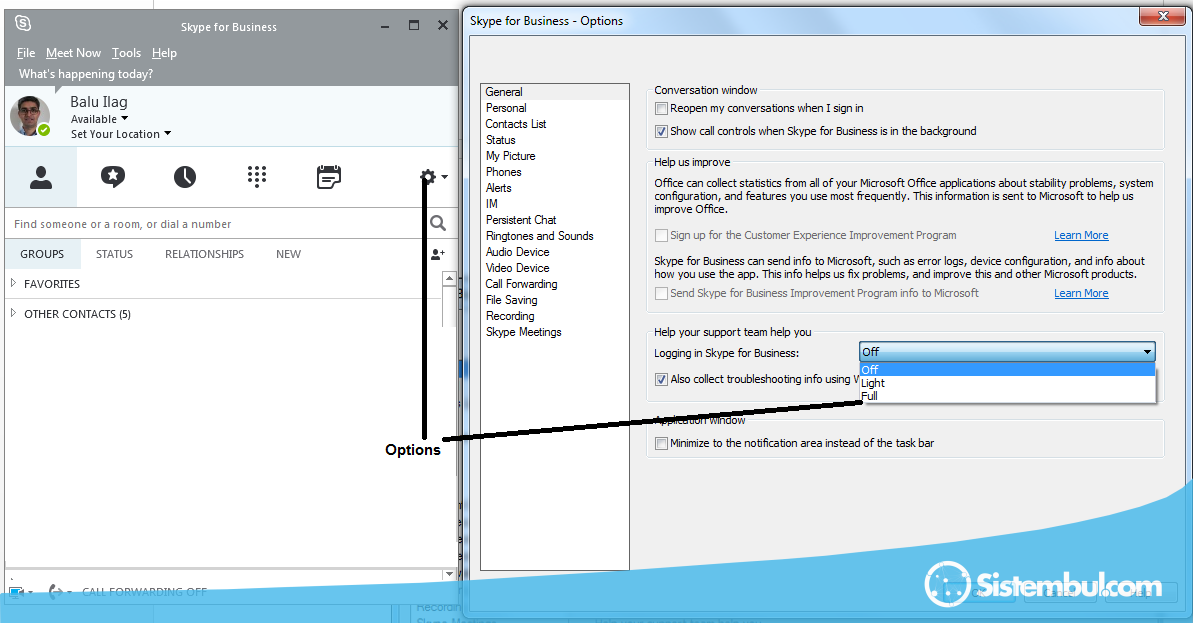Uncheck Also collect troubleshooting info
1193x623 pixels.
pos(661,380)
